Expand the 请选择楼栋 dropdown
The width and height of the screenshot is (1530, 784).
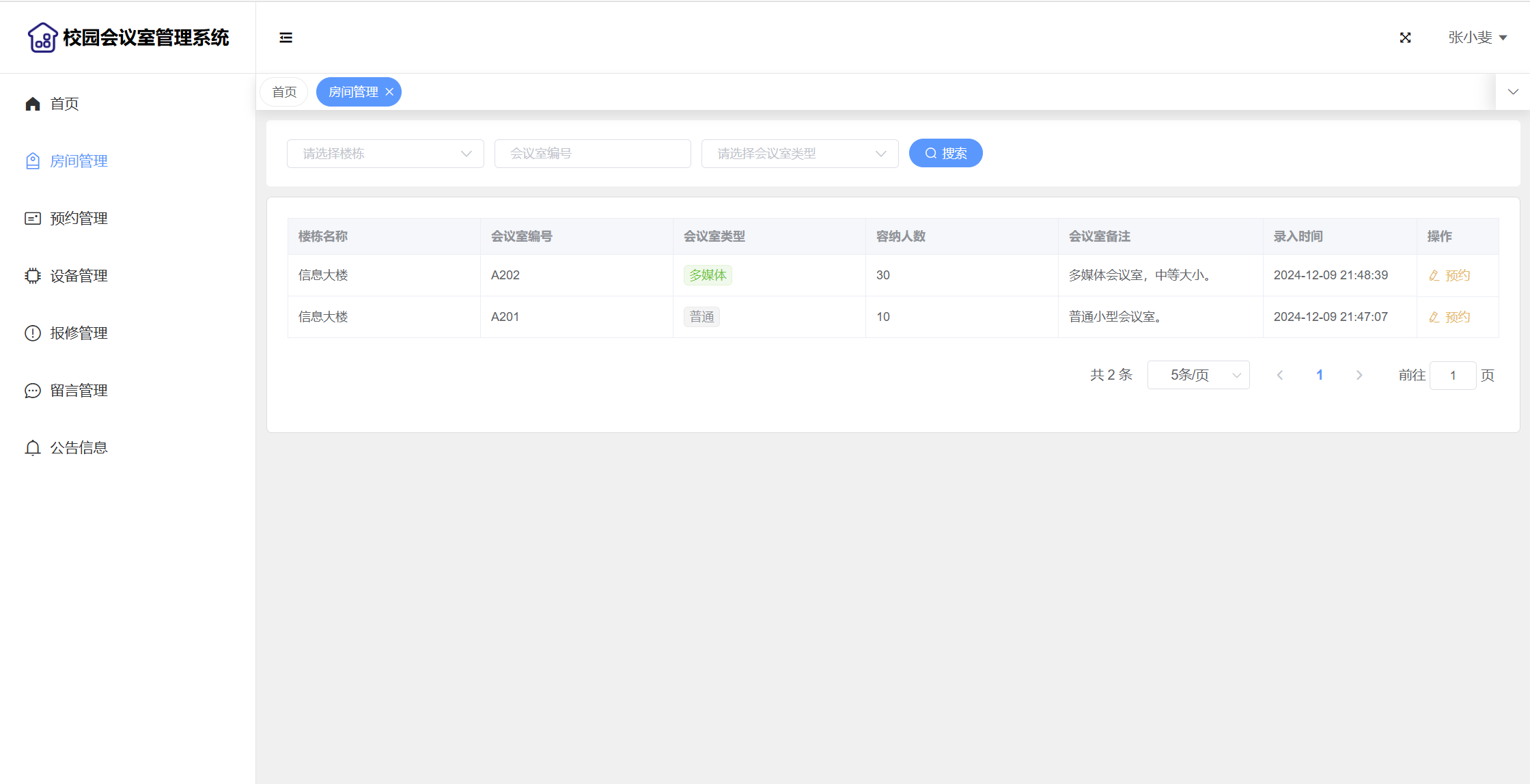click(385, 154)
